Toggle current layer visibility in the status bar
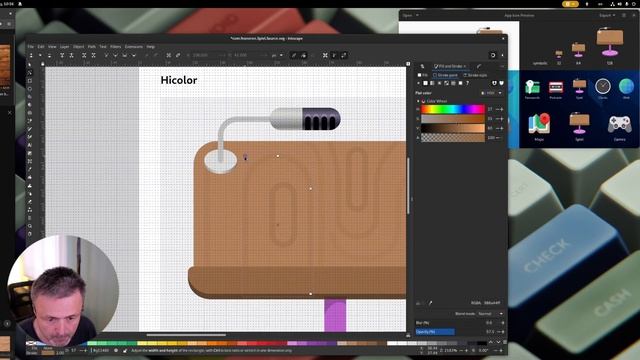This screenshot has width=640, height=360. pyautogui.click(x=116, y=351)
